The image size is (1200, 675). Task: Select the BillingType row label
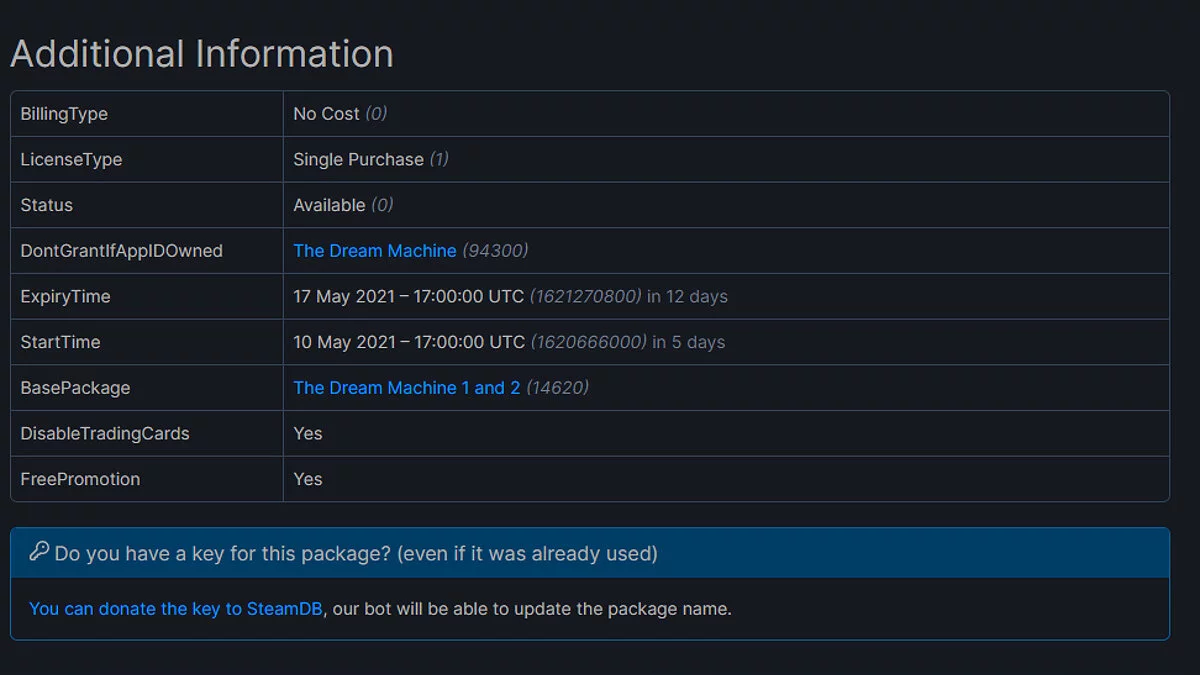pyautogui.click(x=64, y=114)
